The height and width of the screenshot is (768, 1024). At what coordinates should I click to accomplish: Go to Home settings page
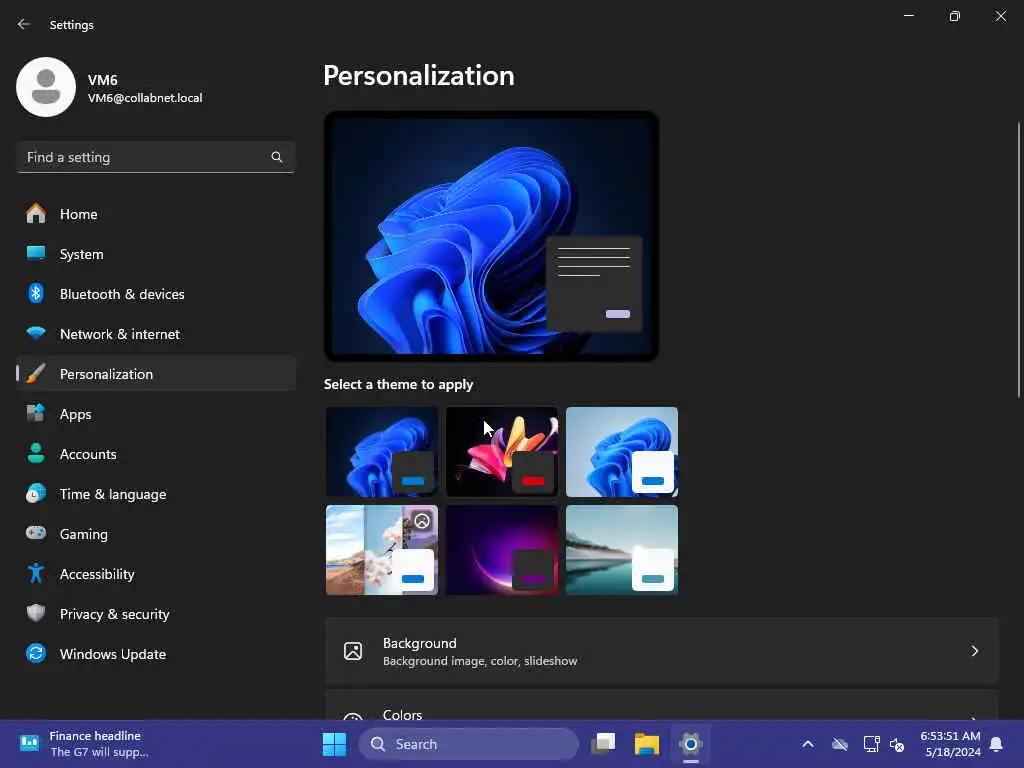(x=156, y=214)
